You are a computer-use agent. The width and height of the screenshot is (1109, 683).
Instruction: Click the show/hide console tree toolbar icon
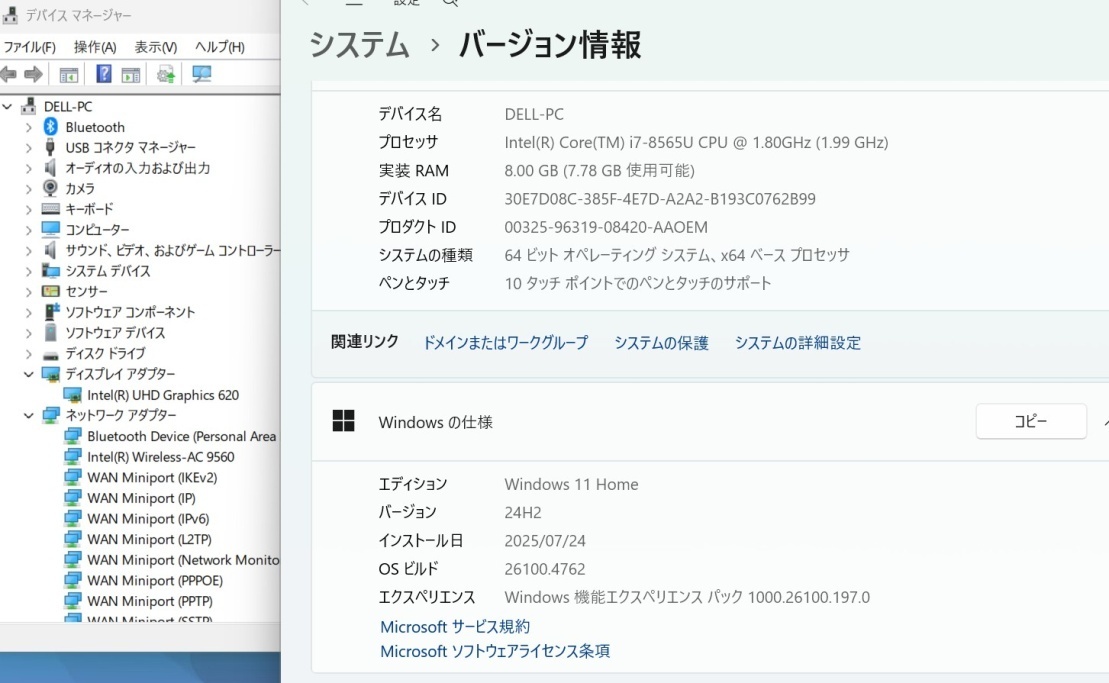(x=69, y=74)
